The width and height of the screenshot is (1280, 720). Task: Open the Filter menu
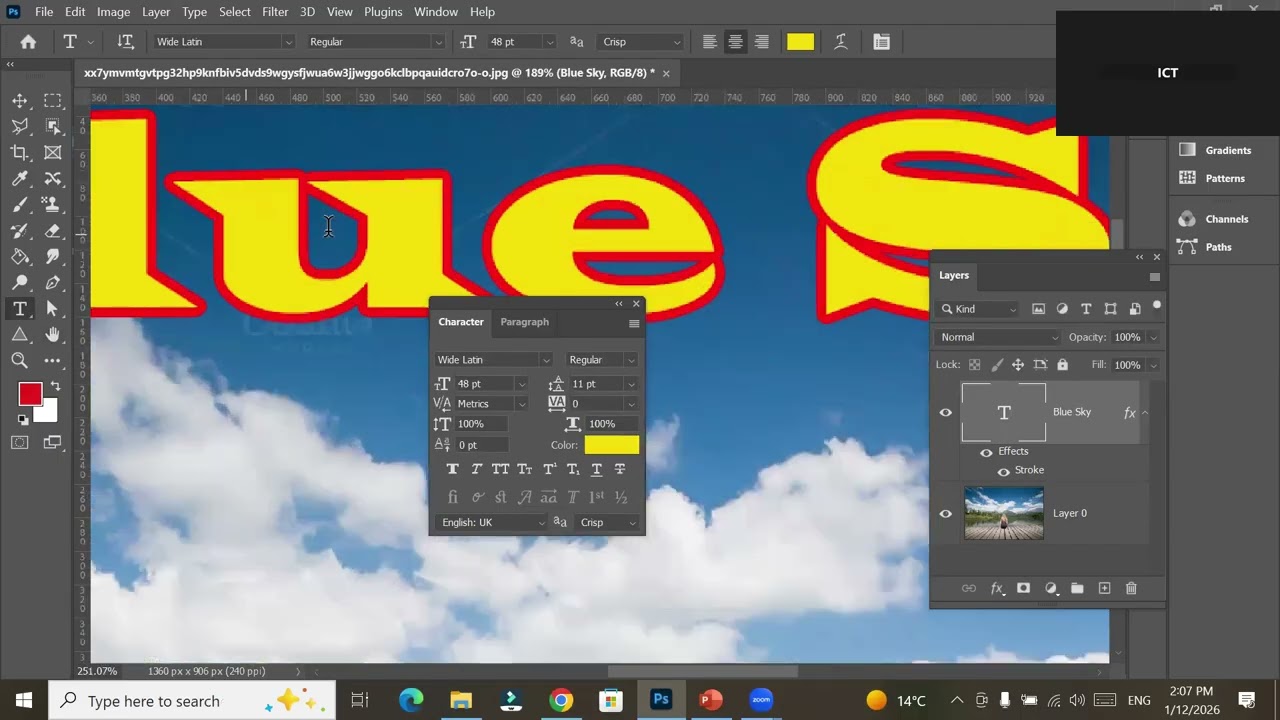pos(275,12)
